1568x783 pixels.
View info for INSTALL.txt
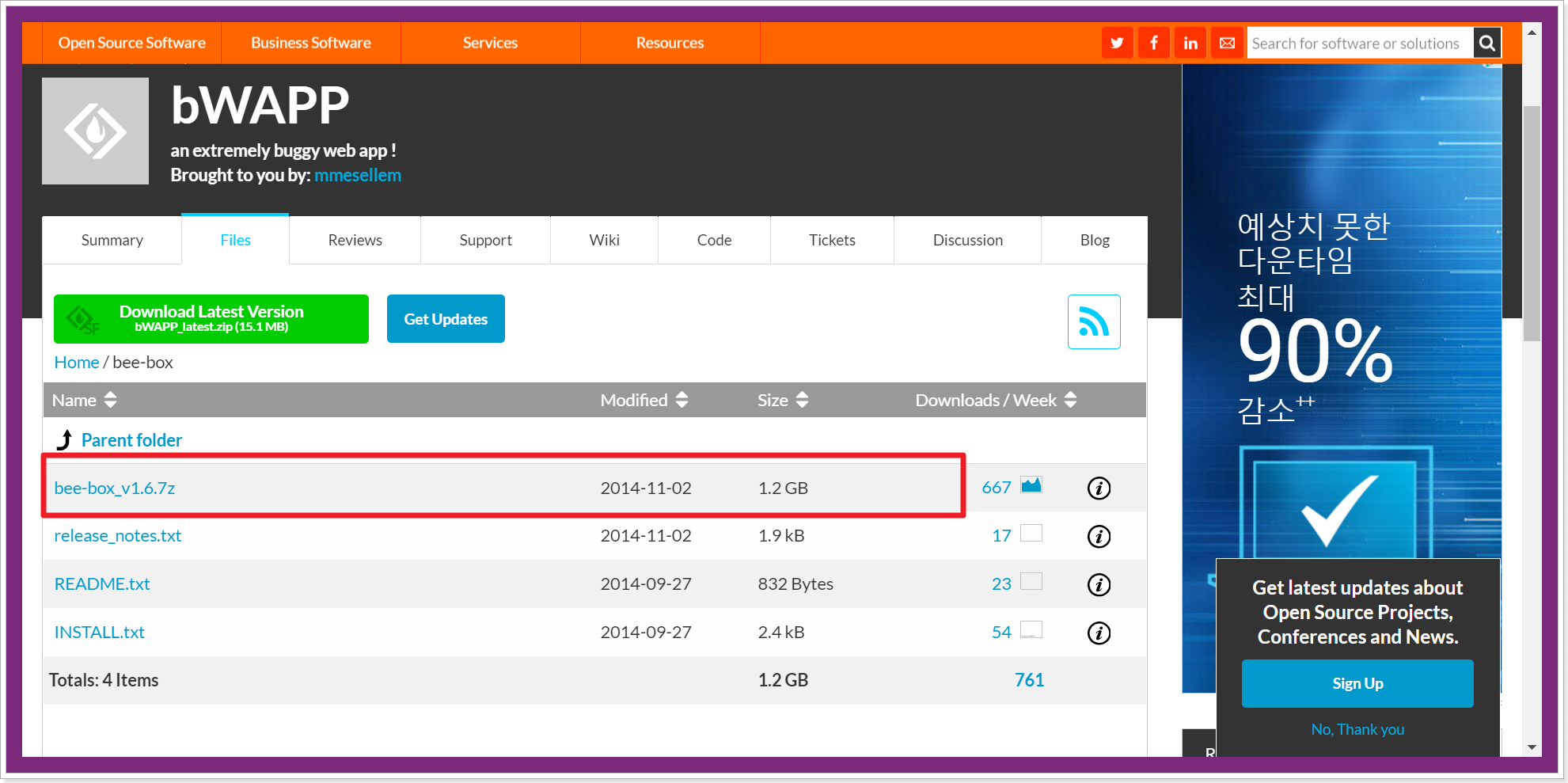click(x=1099, y=633)
